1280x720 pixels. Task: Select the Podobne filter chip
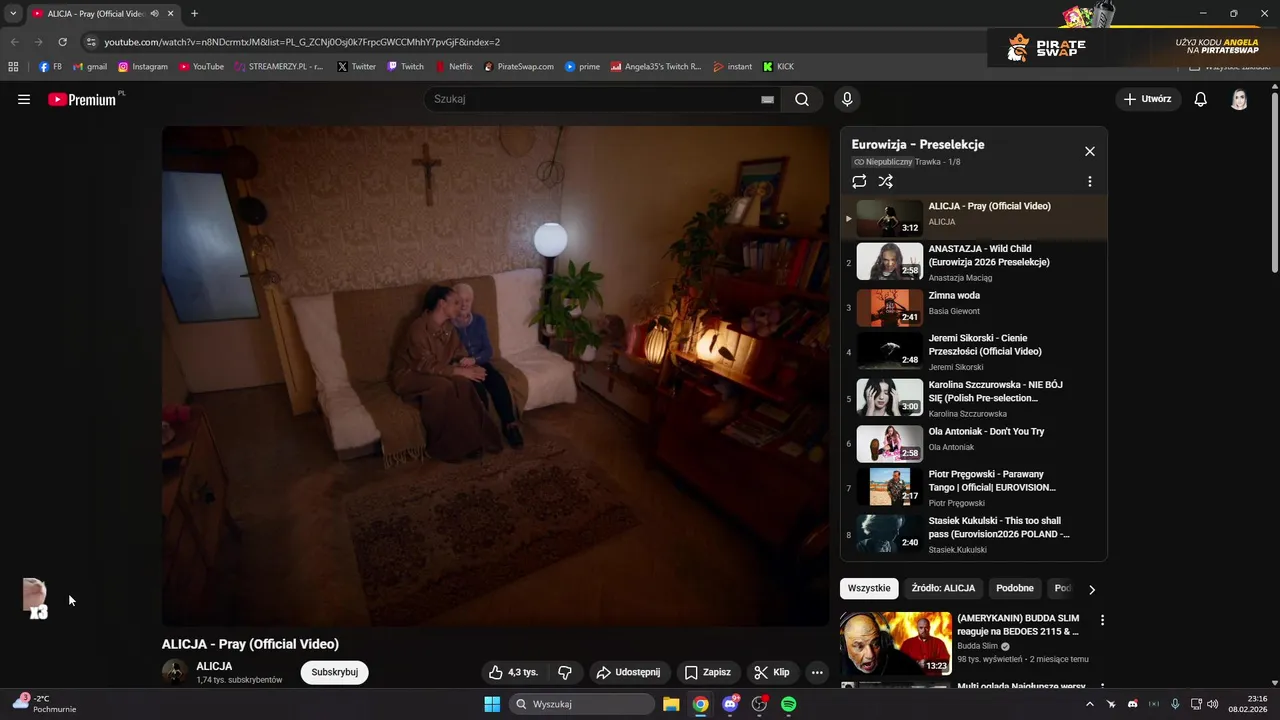1015,588
